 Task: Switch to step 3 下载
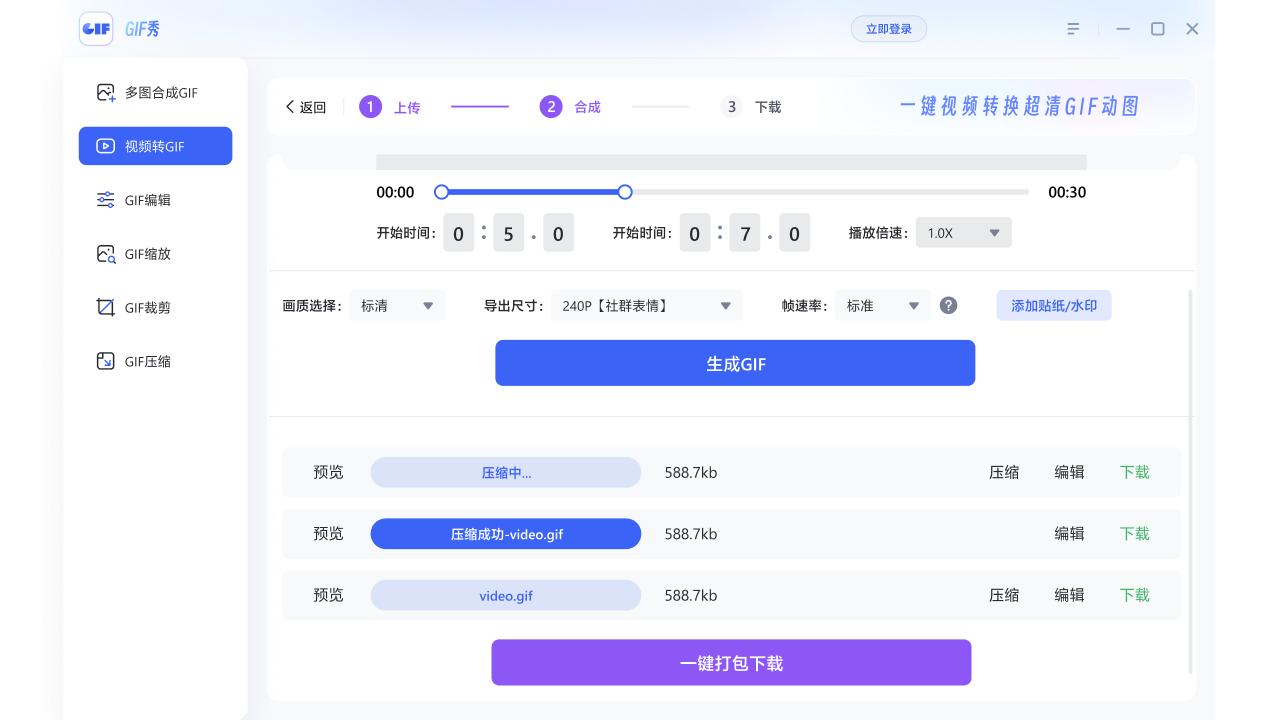(751, 107)
